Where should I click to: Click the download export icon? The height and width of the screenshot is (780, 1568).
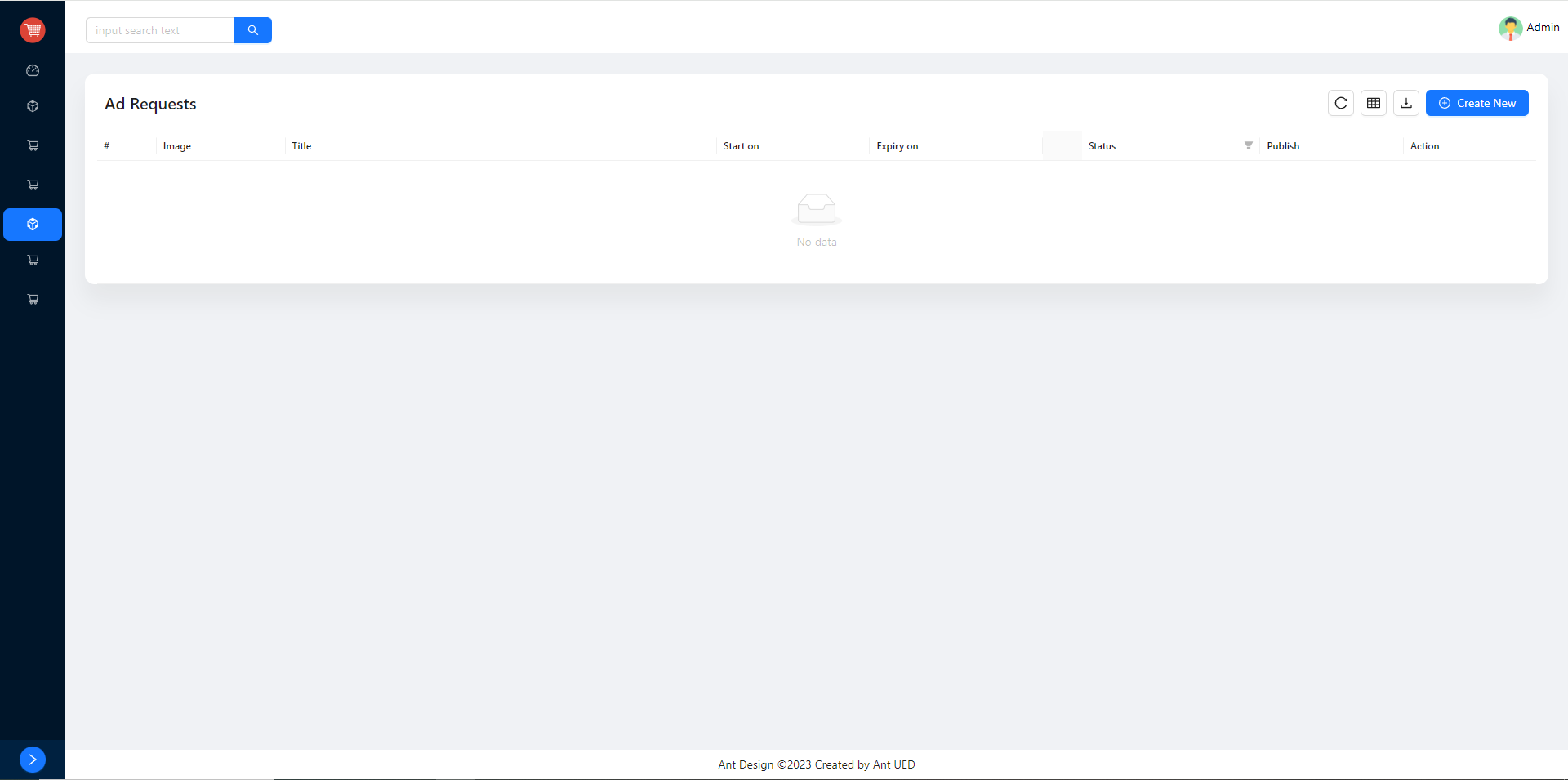(1406, 103)
